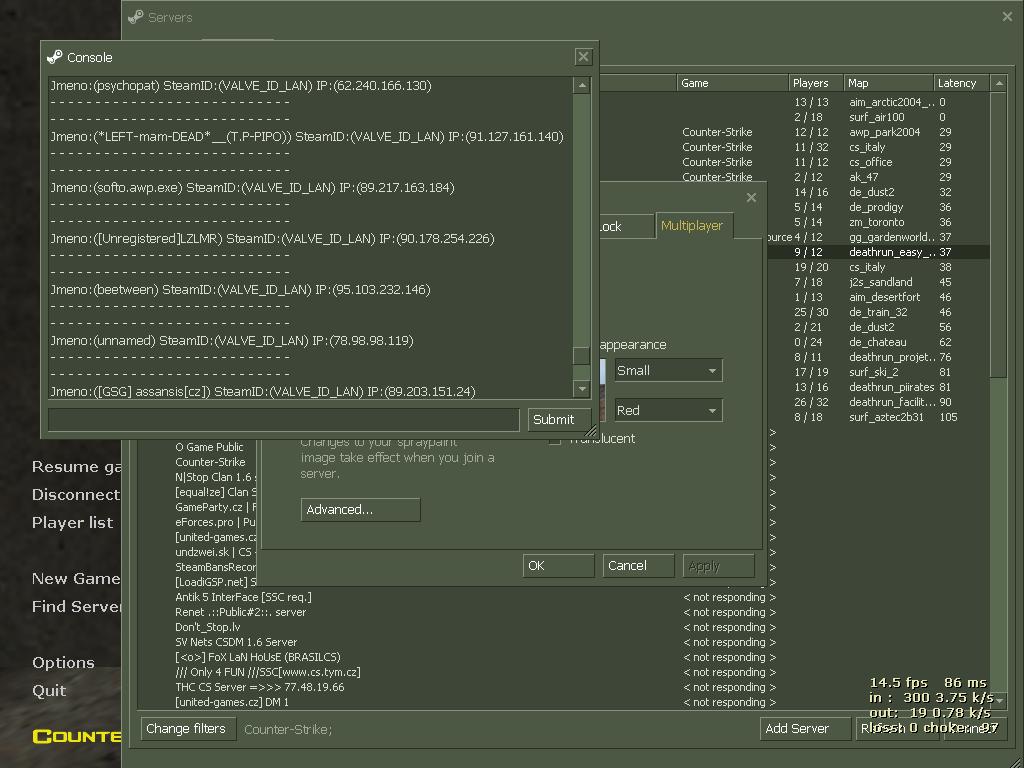The image size is (1024, 768).
Task: Select the surf_ski_2 server row
Action: click(x=878, y=372)
